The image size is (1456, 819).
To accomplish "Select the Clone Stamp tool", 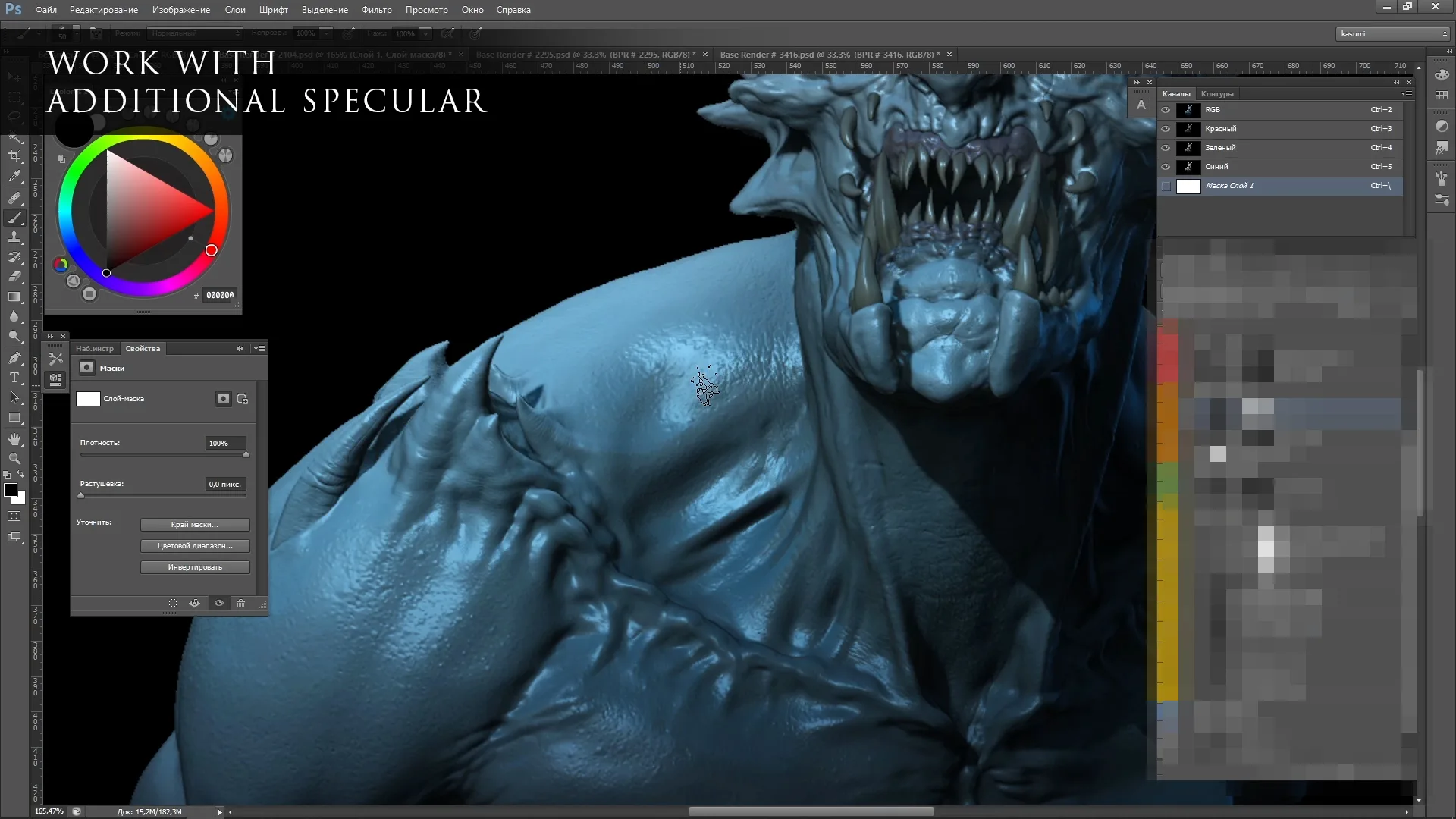I will point(15,237).
